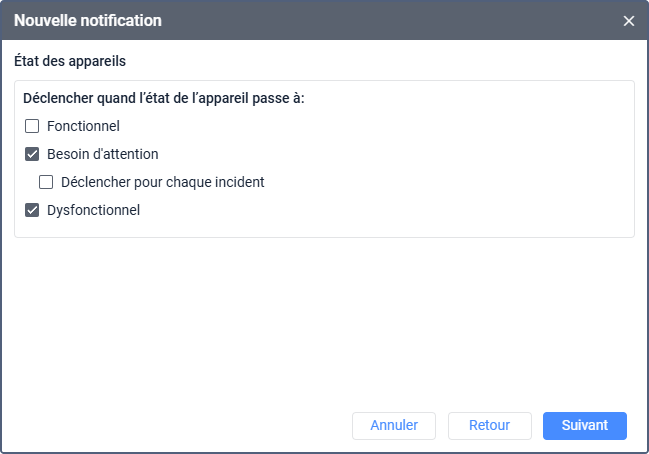Click the blank title bar area left of the X
This screenshot has width=649, height=454.
click(x=400, y=21)
